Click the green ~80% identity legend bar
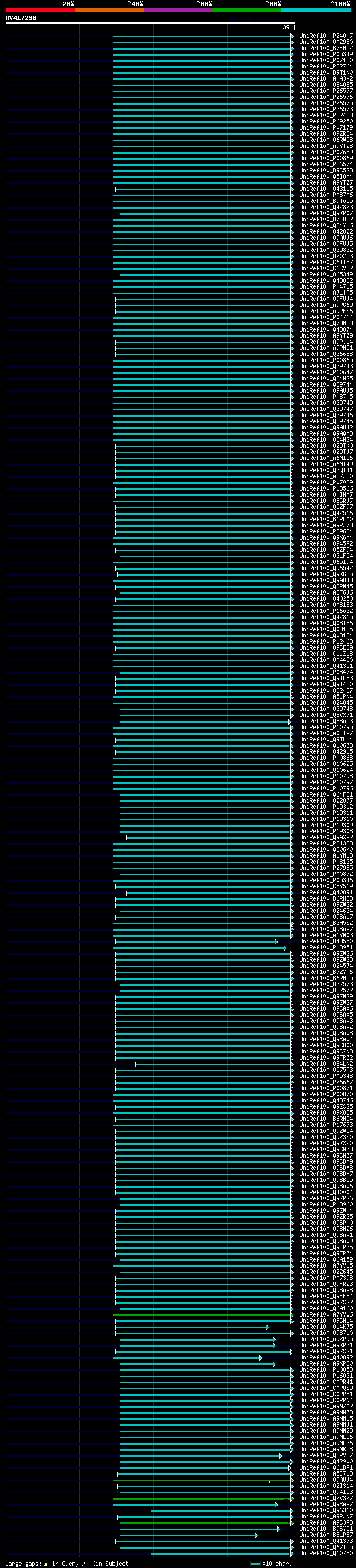Screen dimensions: 356x1568 (x=247, y=10)
